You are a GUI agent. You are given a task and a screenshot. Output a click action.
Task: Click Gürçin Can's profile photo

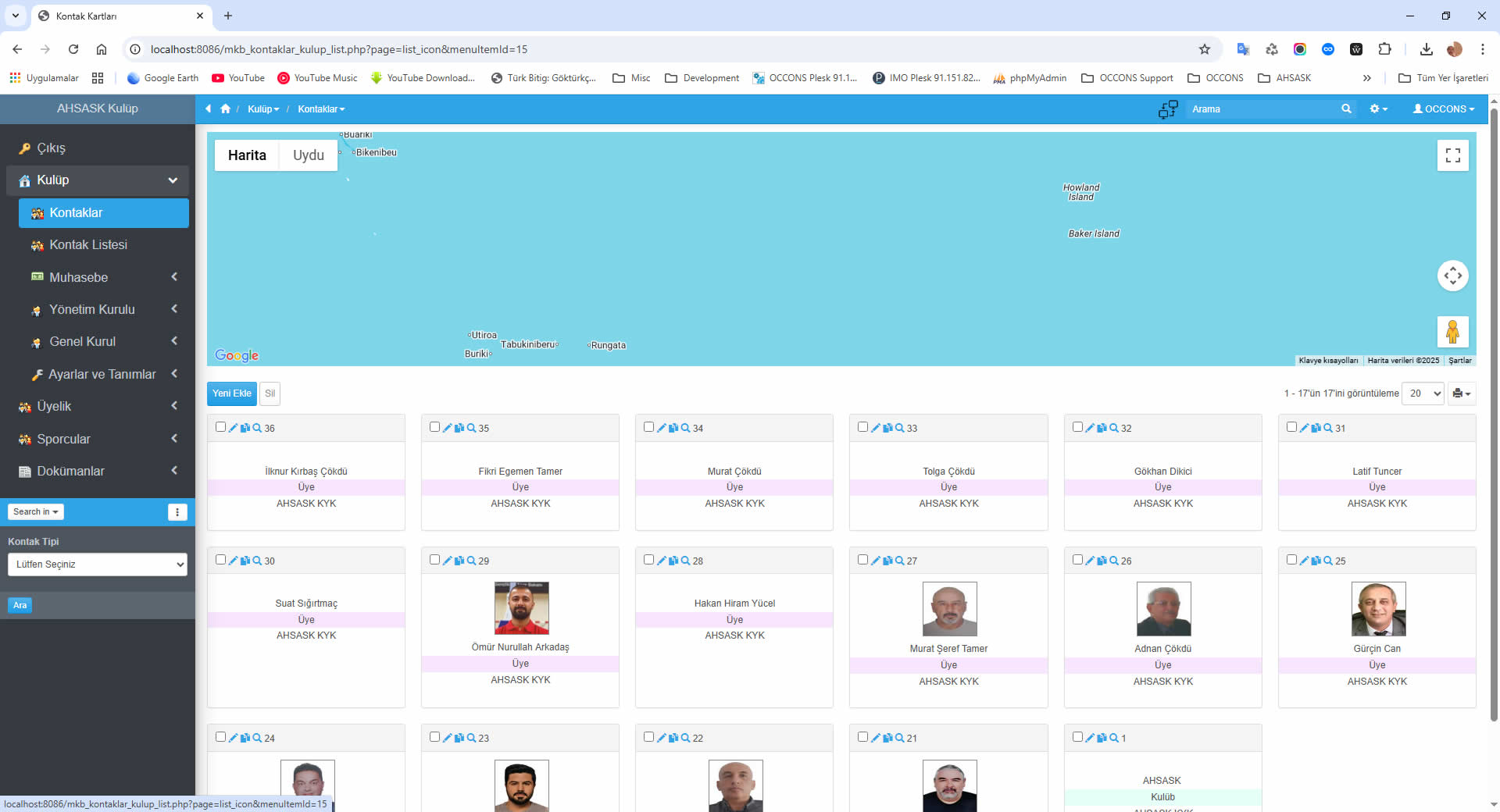pos(1377,609)
